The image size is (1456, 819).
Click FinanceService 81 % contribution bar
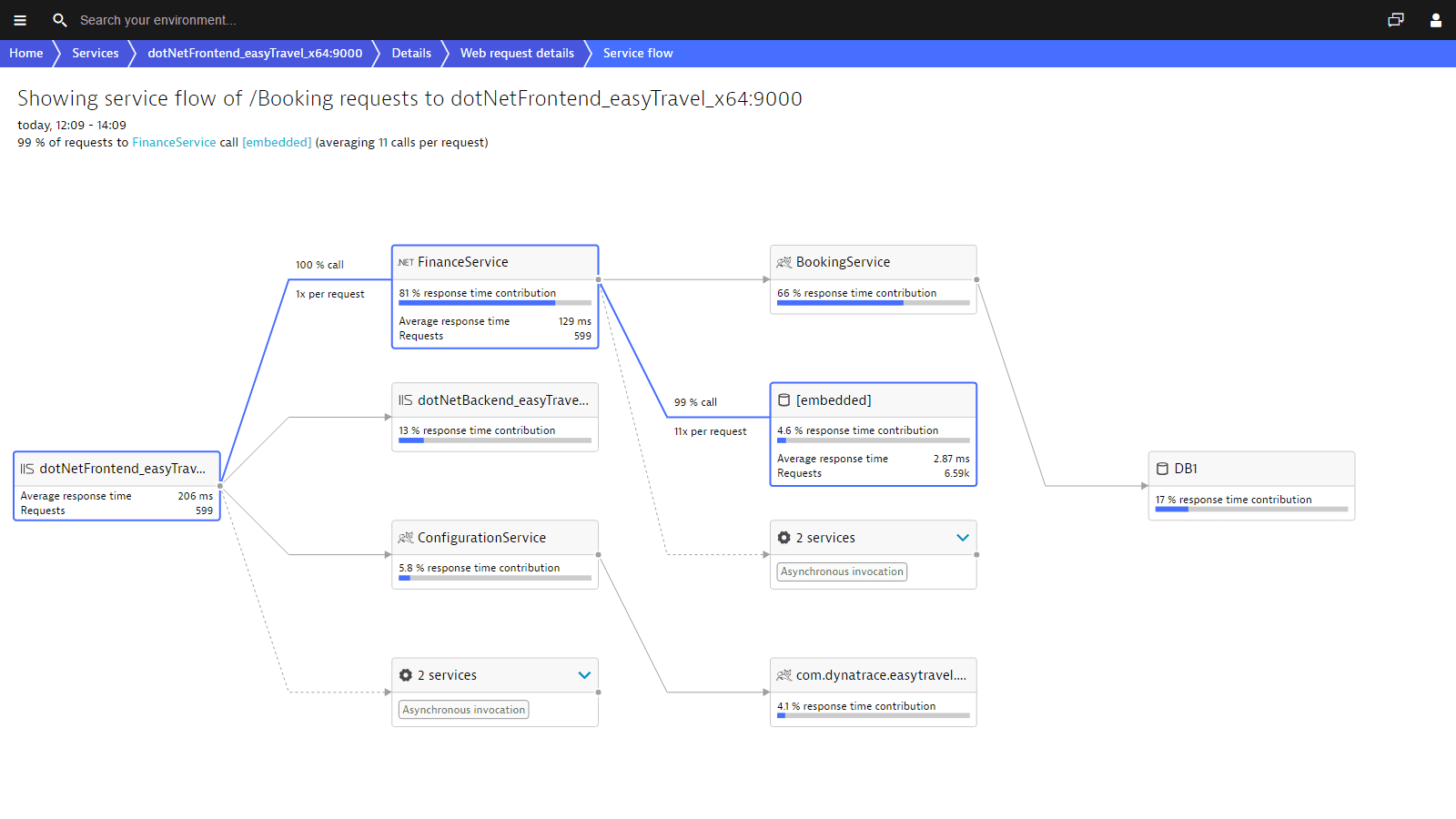click(495, 303)
